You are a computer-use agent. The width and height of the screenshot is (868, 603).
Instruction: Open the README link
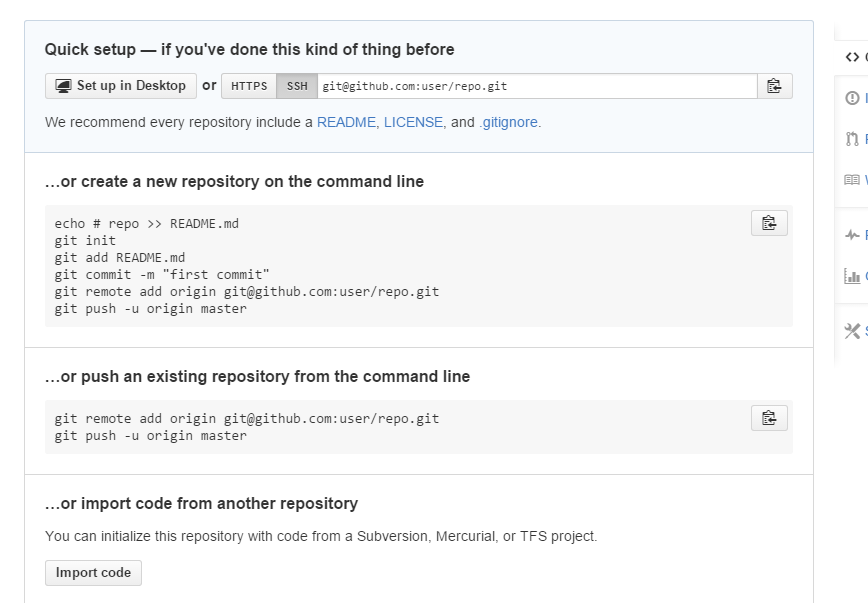(x=346, y=122)
